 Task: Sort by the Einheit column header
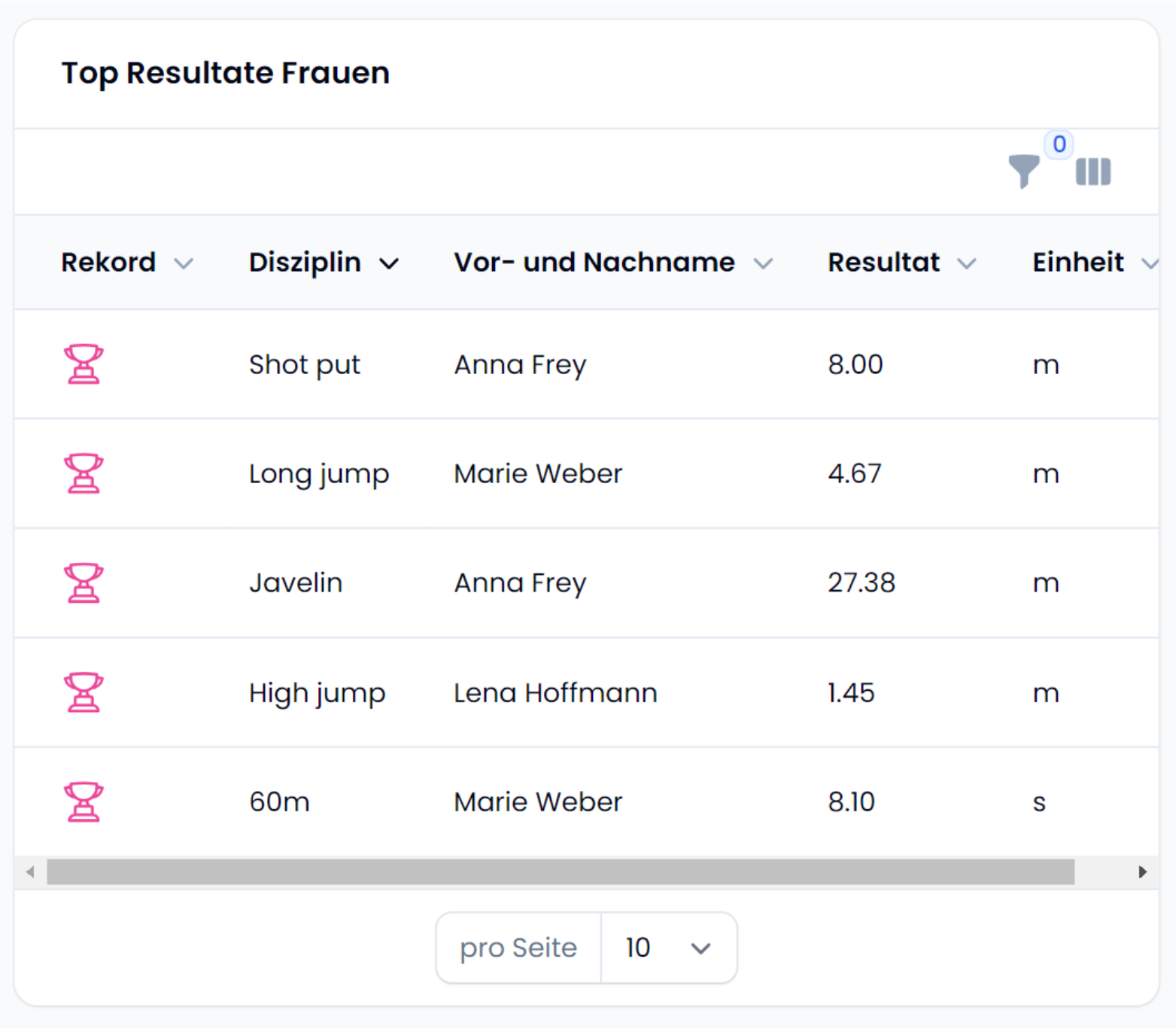(1077, 263)
